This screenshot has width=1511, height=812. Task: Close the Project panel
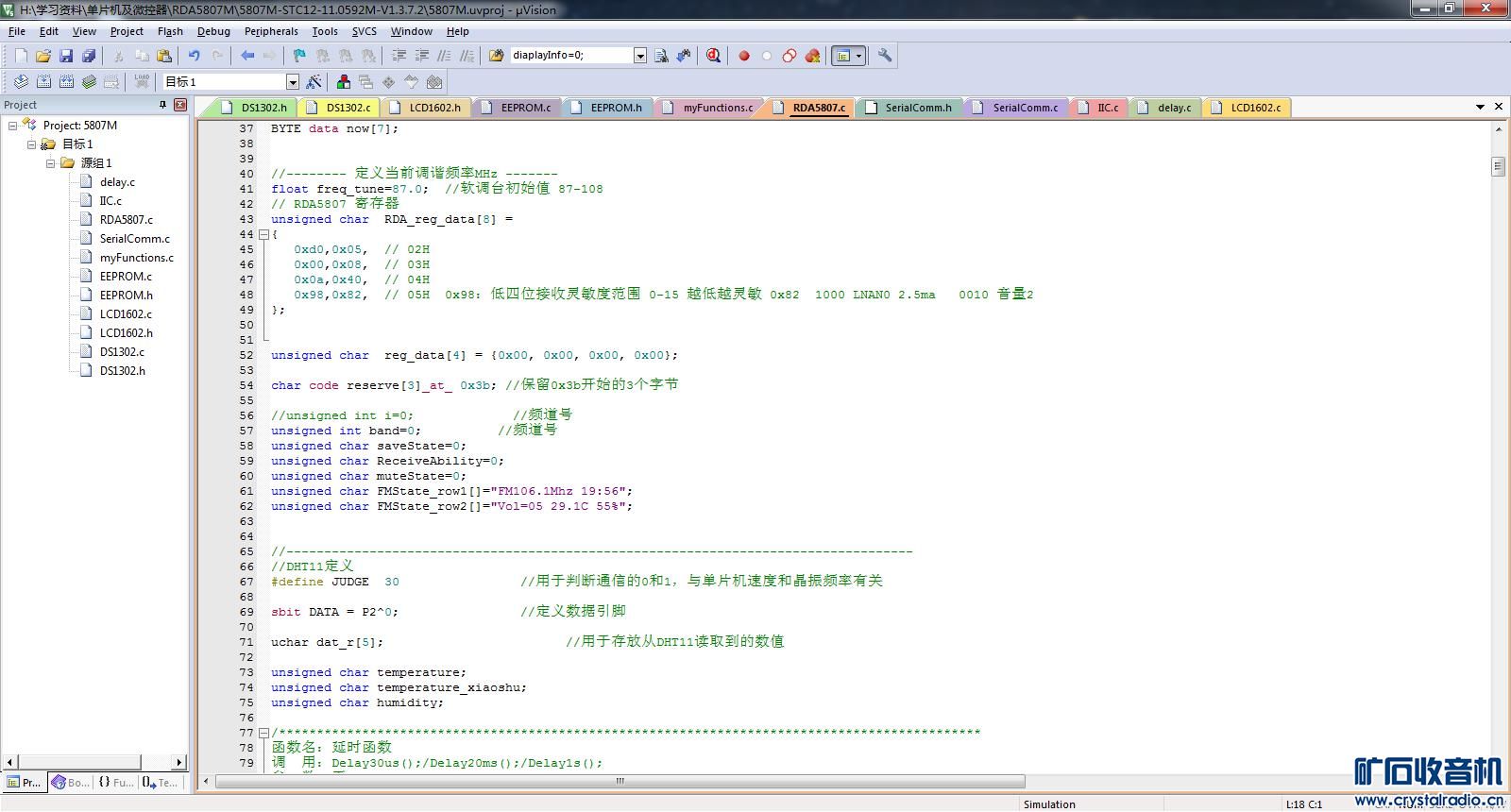coord(179,105)
